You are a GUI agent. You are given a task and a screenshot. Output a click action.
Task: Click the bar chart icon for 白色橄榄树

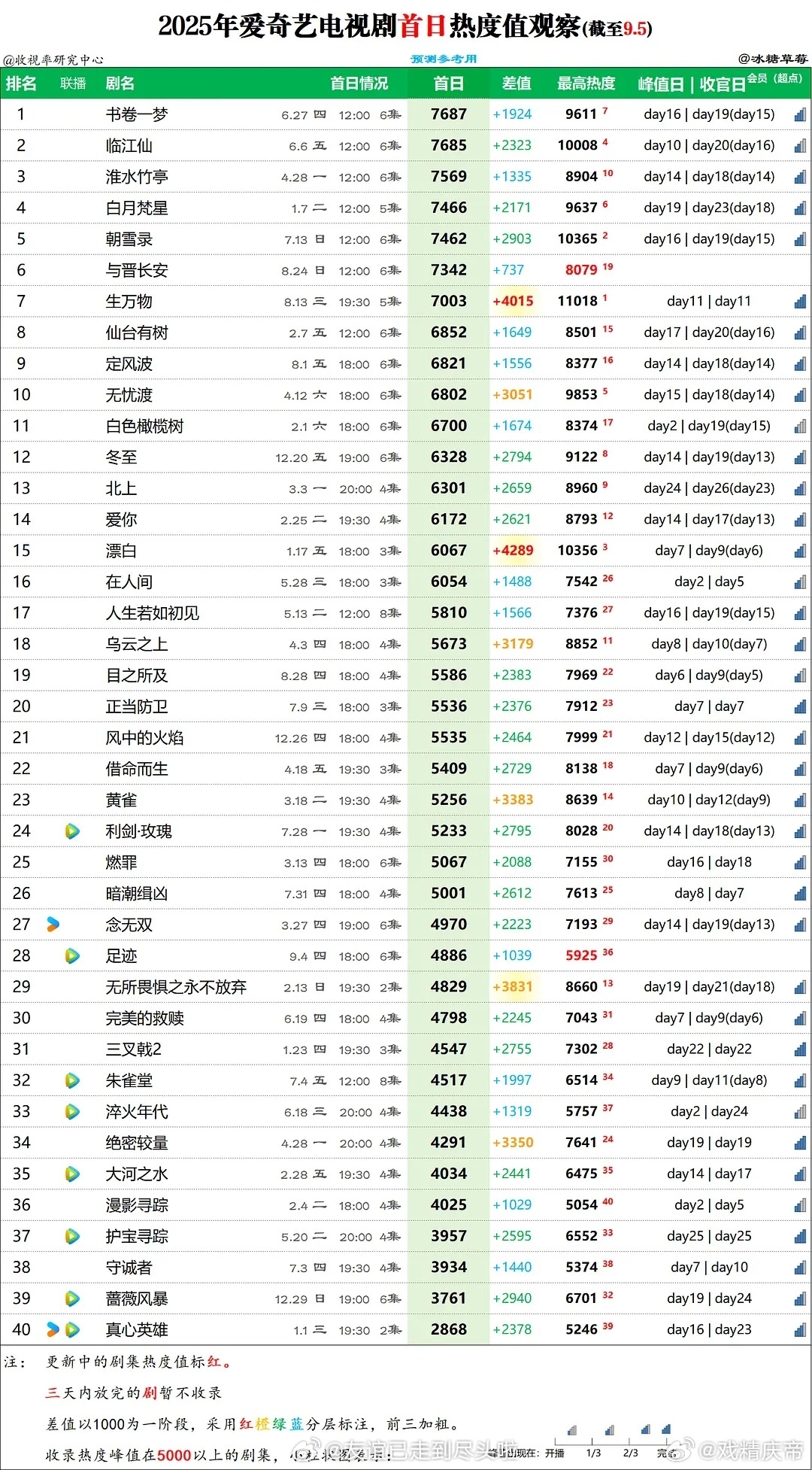(x=800, y=426)
